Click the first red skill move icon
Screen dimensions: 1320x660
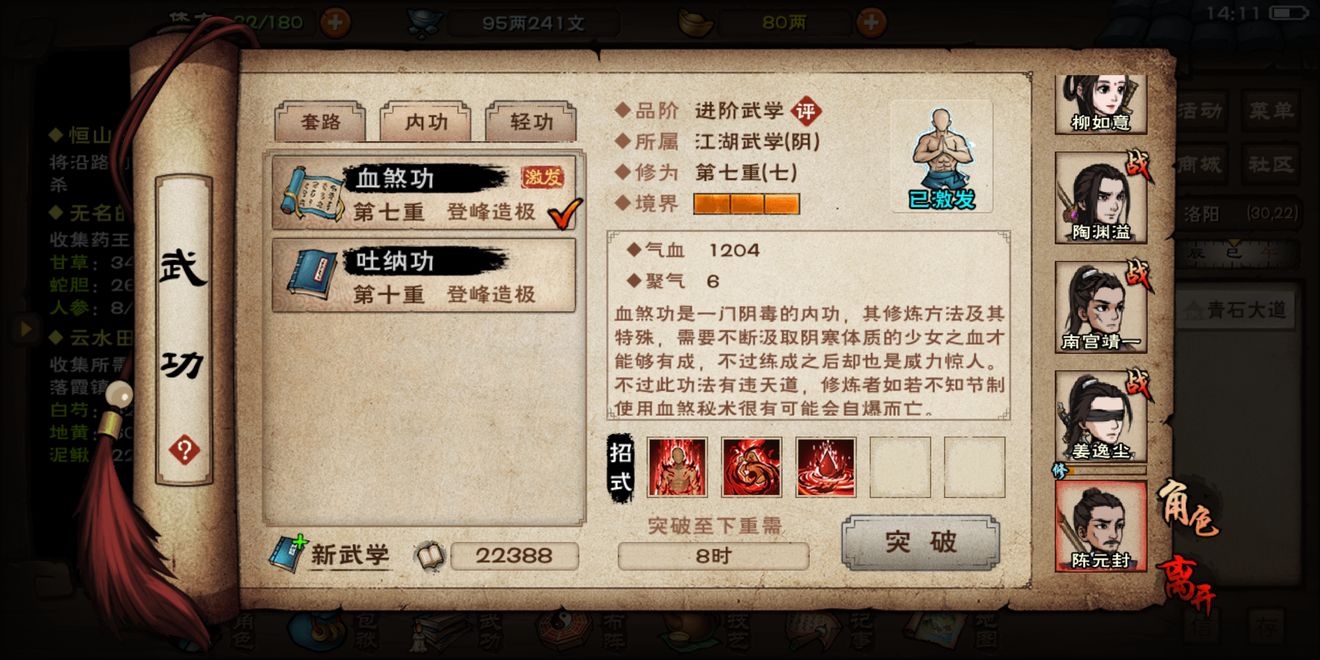tap(677, 467)
